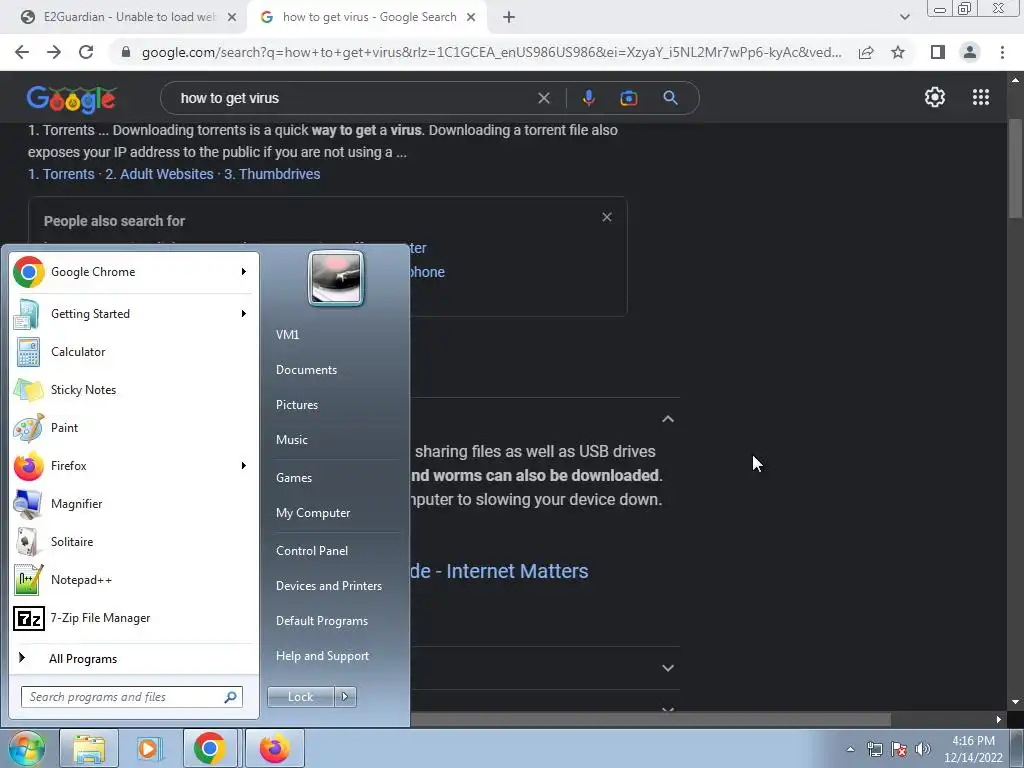Open 7-Zip File Manager
This screenshot has height=768, width=1024.
point(134,618)
